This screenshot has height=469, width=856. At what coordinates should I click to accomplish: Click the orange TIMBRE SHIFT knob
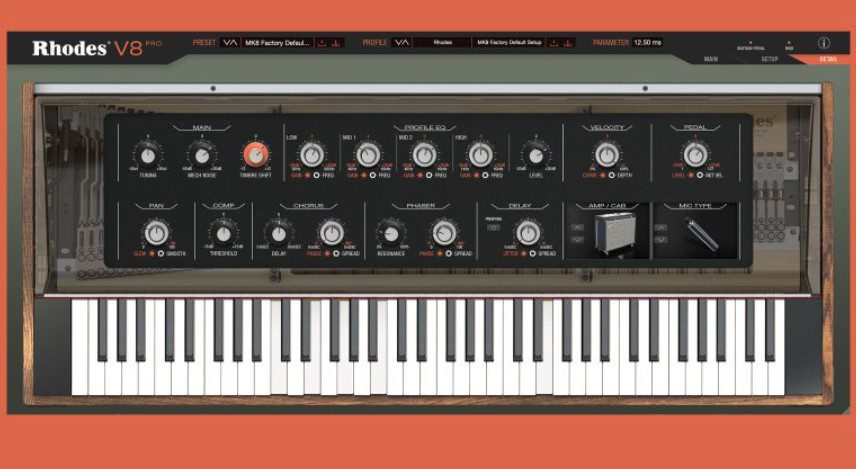256,155
